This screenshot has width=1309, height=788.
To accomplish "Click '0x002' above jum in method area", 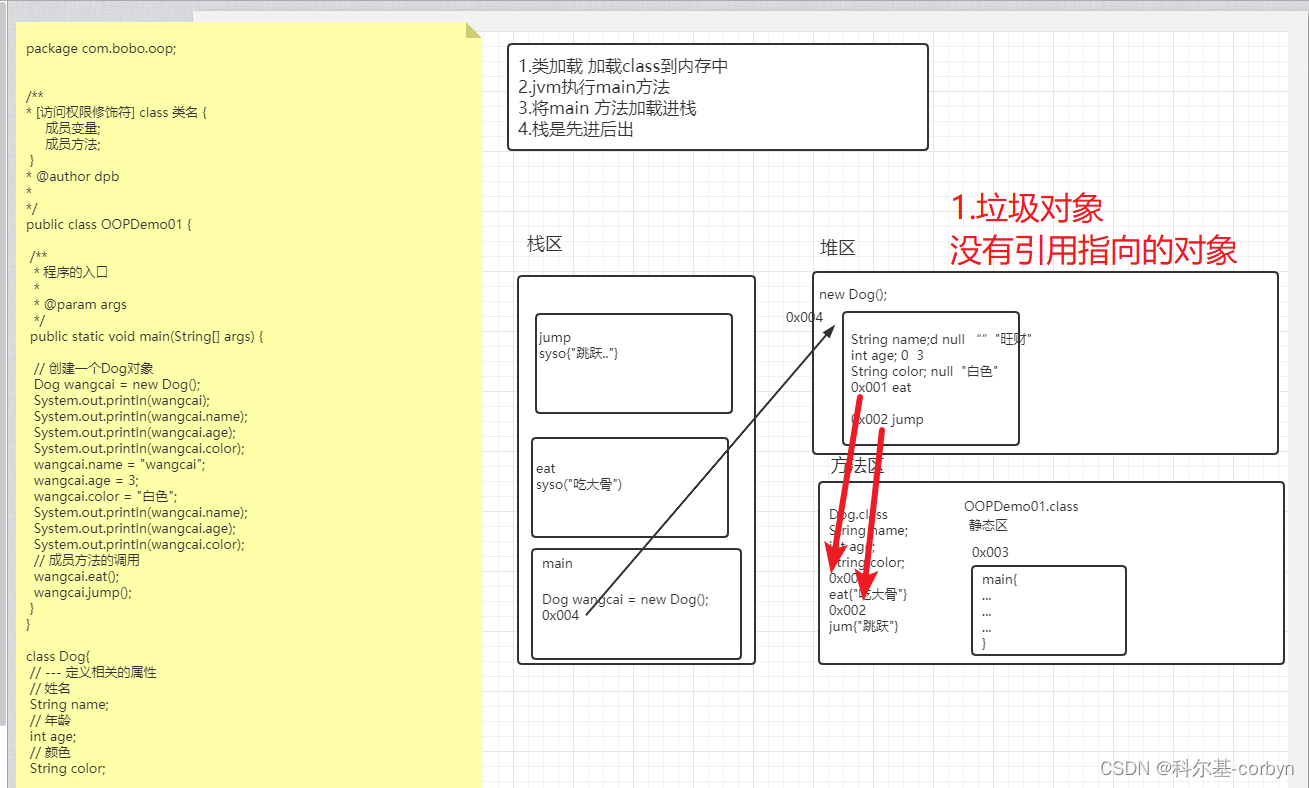I will [847, 610].
